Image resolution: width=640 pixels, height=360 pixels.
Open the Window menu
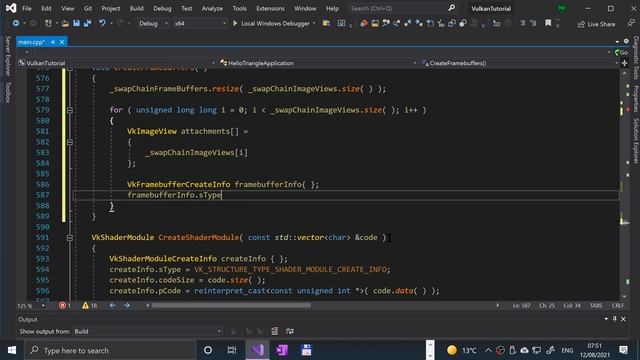(x=305, y=9)
